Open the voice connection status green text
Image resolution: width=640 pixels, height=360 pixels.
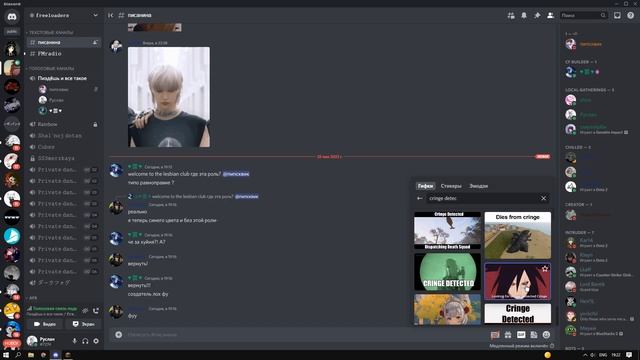[x=55, y=309]
